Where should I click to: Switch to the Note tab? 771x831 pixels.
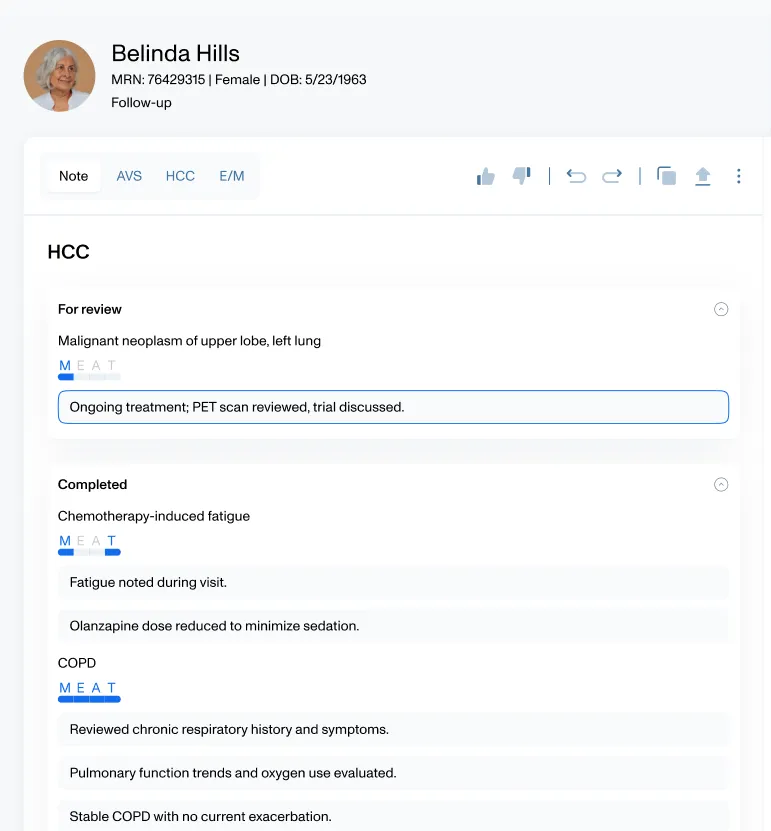[73, 176]
